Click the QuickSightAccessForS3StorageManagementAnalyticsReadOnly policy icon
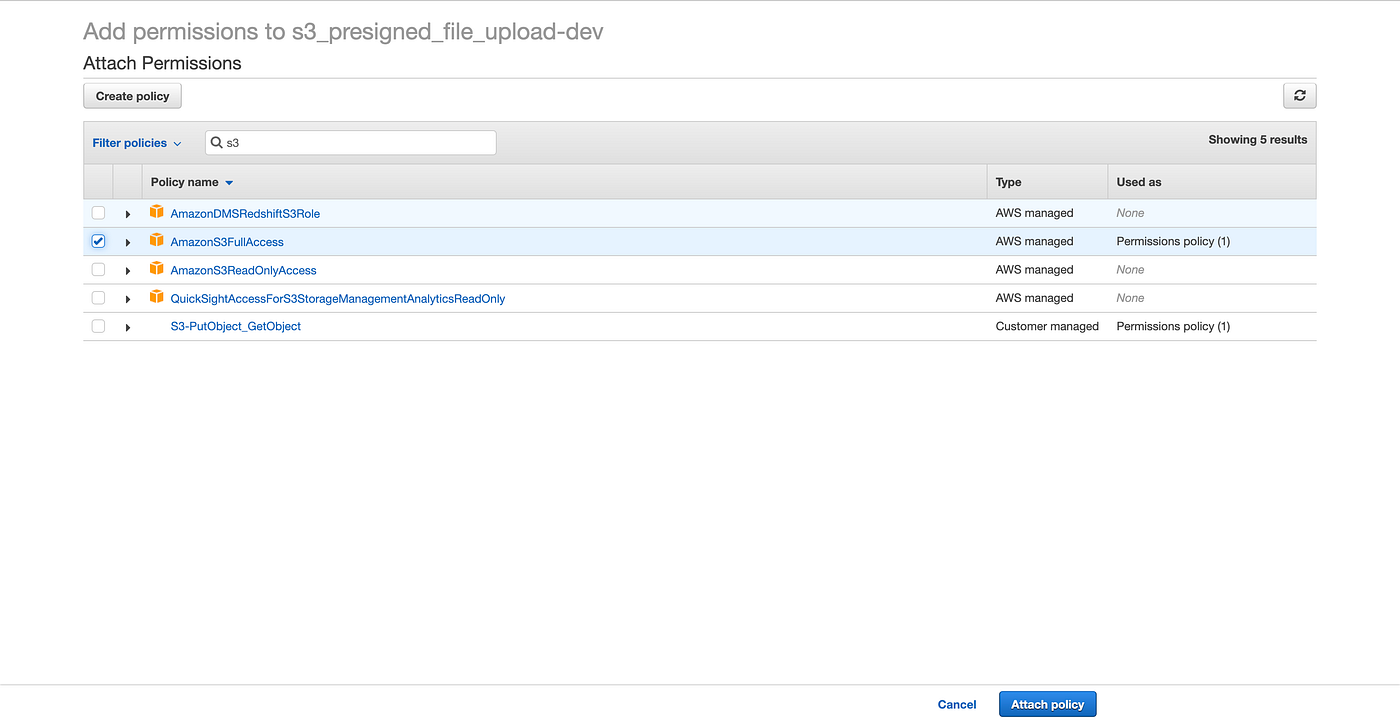Viewport: 1400px width, 723px height. [x=157, y=297]
